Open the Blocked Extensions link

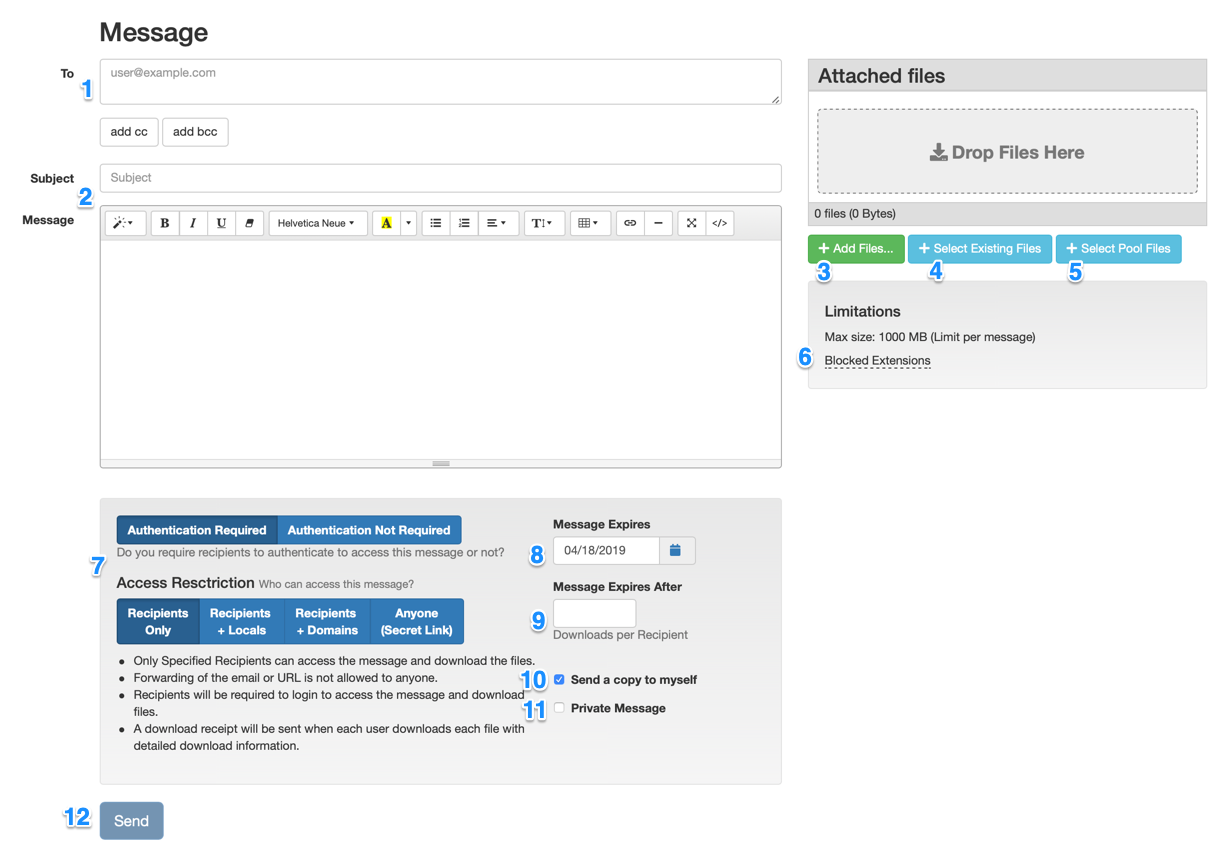(x=877, y=361)
